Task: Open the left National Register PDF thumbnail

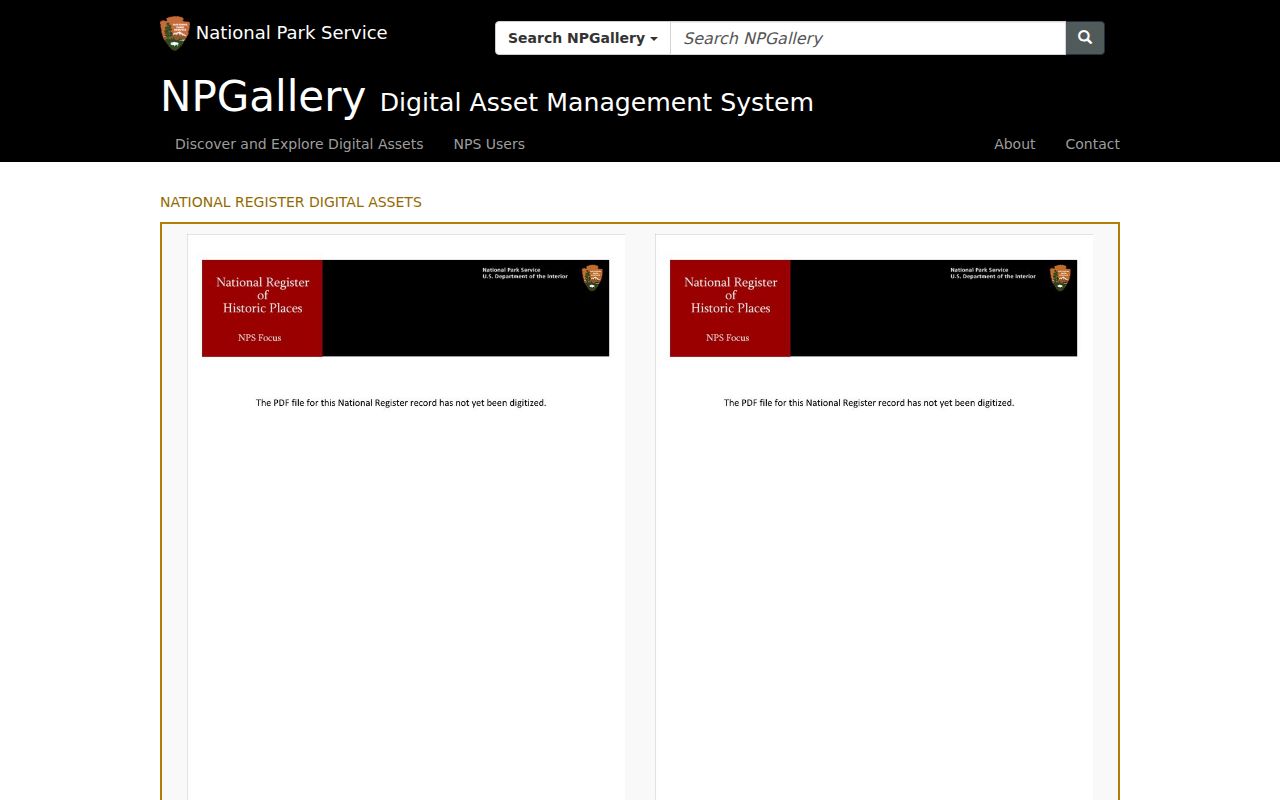Action: tap(406, 517)
